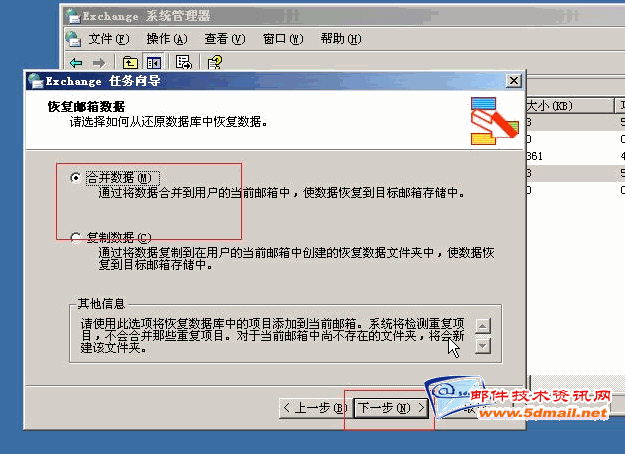Image resolution: width=625 pixels, height=454 pixels.
Task: Click the forward arrow toolbar icon
Action: (98, 63)
